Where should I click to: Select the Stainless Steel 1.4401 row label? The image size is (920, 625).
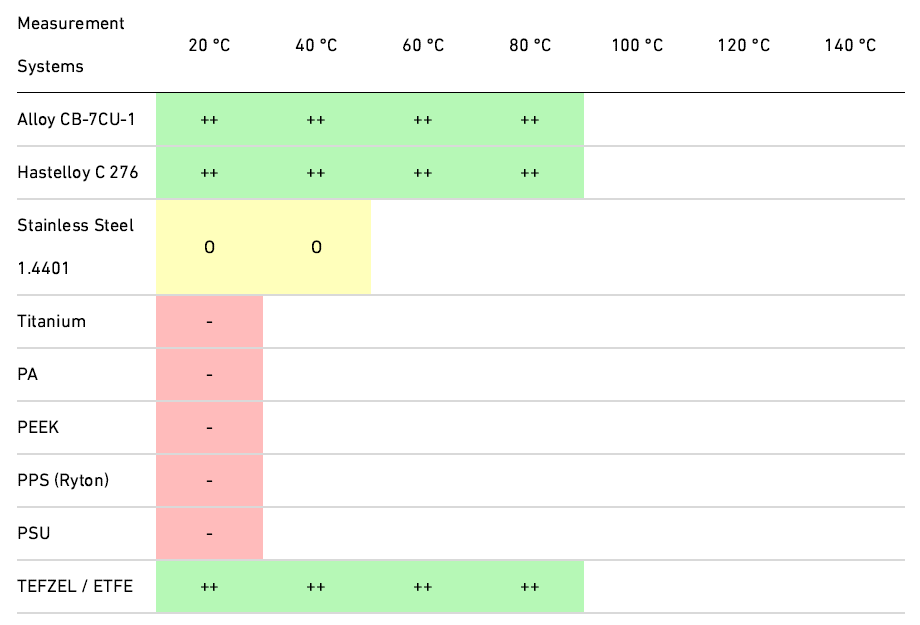[x=75, y=247]
